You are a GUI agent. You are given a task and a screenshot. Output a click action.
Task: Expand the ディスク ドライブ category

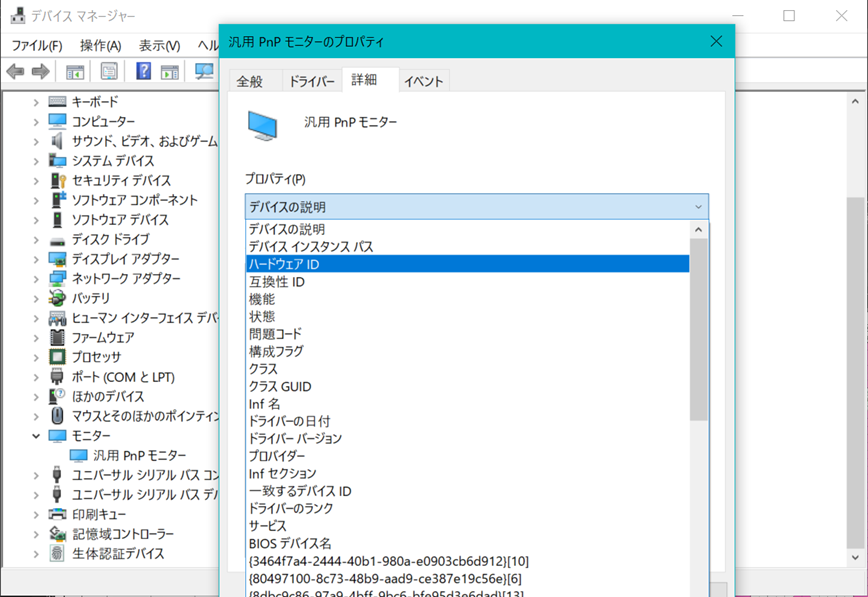36,240
